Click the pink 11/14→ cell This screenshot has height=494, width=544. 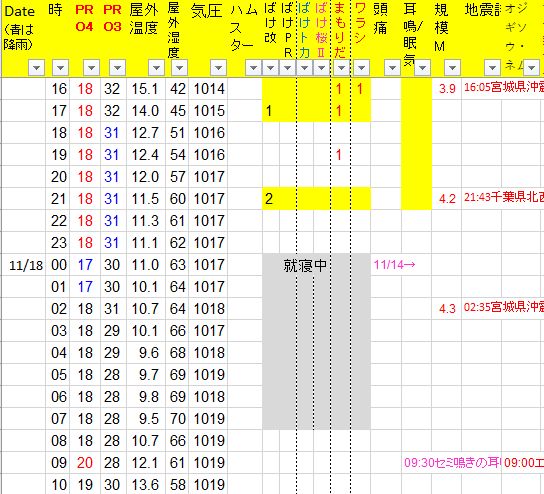click(x=394, y=265)
